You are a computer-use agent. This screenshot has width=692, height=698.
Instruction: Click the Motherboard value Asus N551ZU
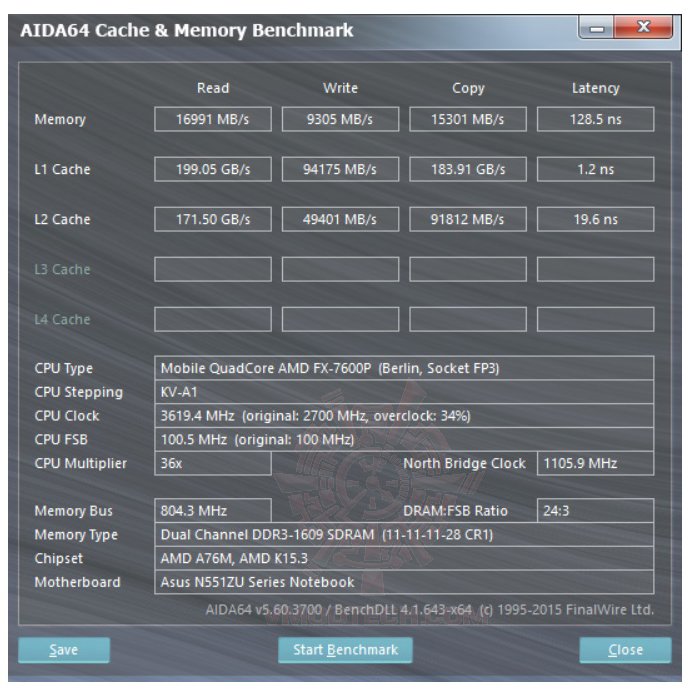404,582
